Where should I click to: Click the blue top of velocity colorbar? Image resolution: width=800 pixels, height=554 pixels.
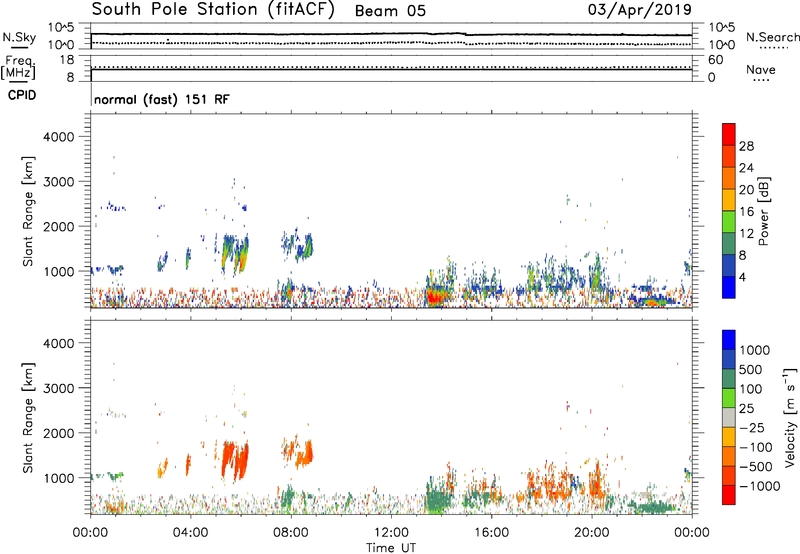729,340
